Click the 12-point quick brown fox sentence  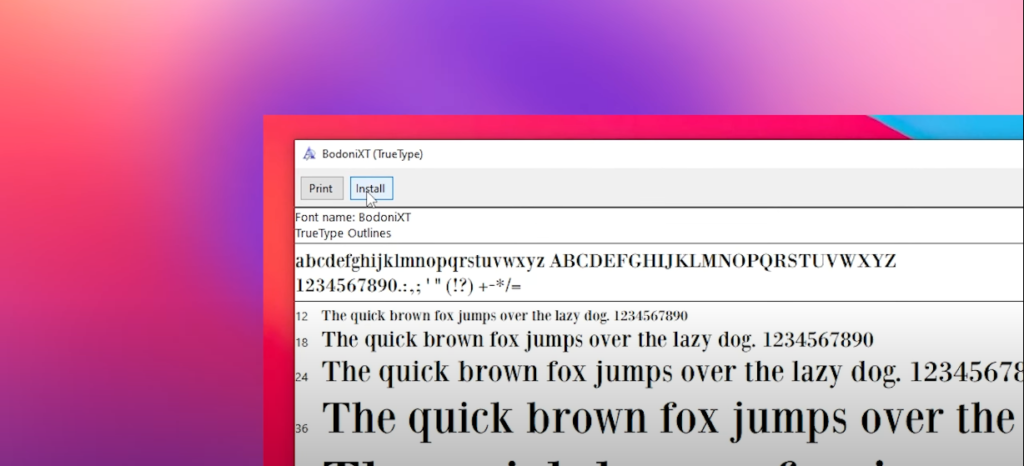pos(504,315)
